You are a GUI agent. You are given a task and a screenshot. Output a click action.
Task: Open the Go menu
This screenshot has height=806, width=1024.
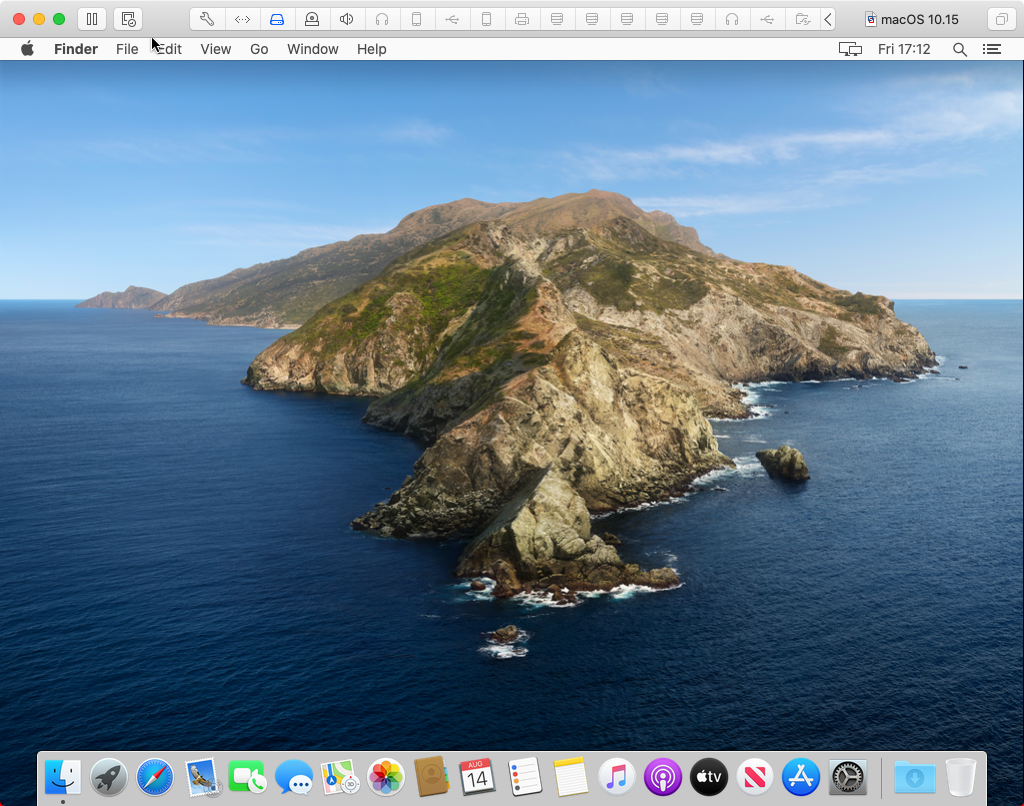coord(258,48)
